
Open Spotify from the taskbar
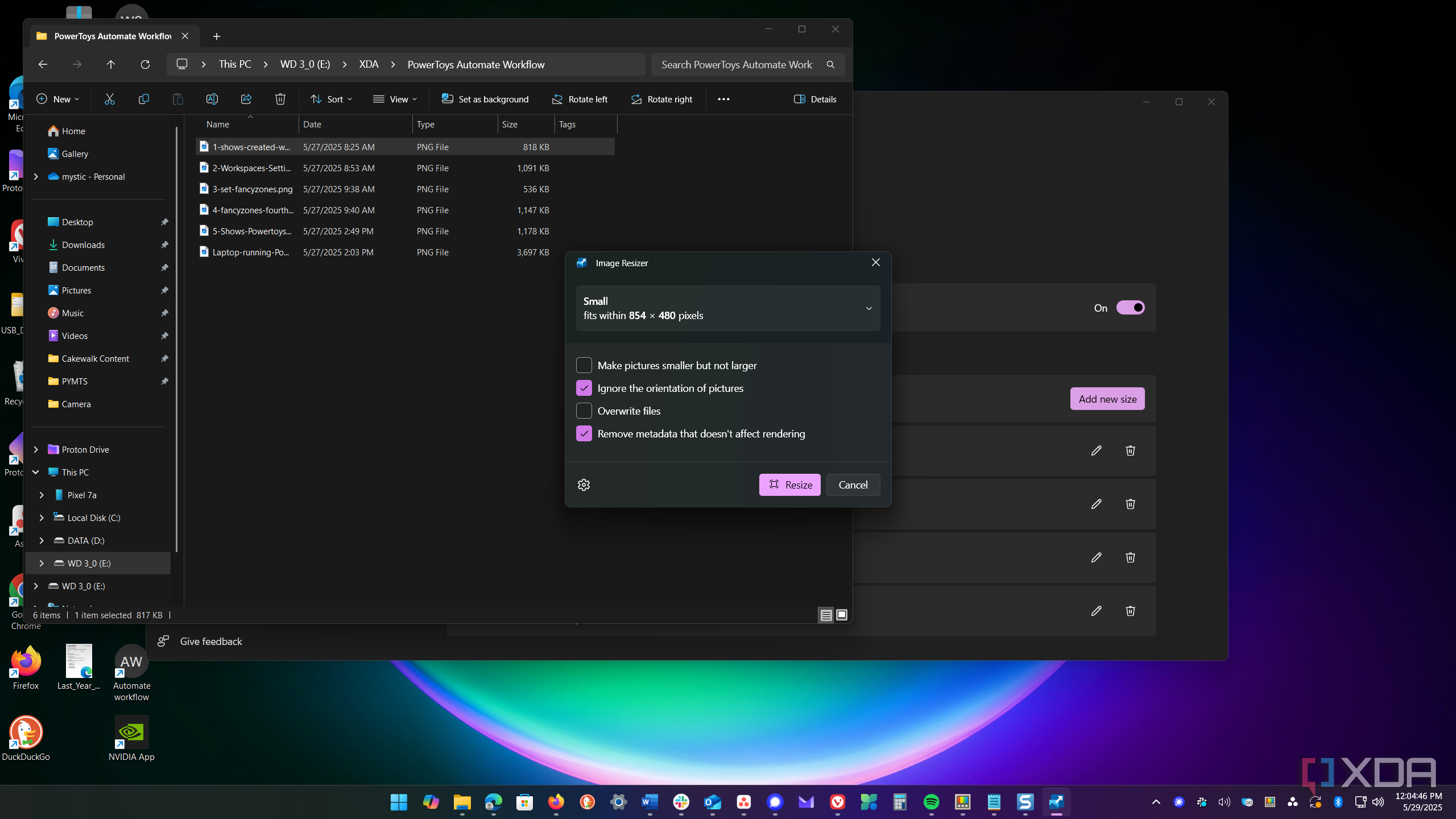click(x=932, y=802)
